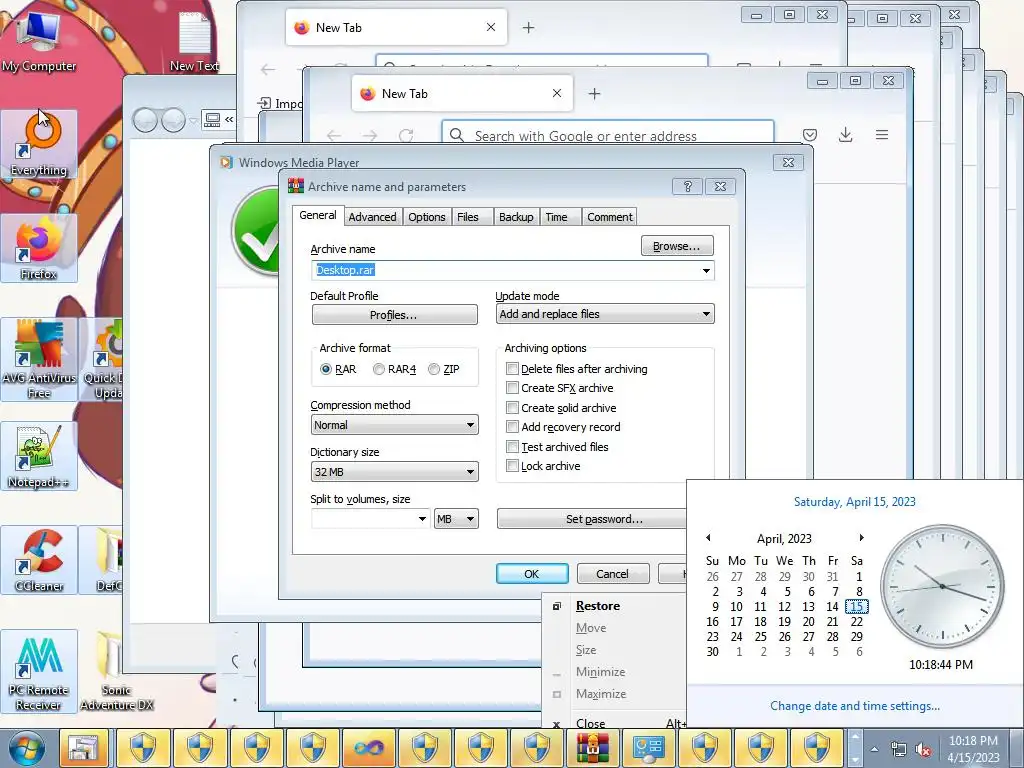This screenshot has width=1024, height=768.
Task: Confirm archive dialog with OK
Action: [x=532, y=573]
